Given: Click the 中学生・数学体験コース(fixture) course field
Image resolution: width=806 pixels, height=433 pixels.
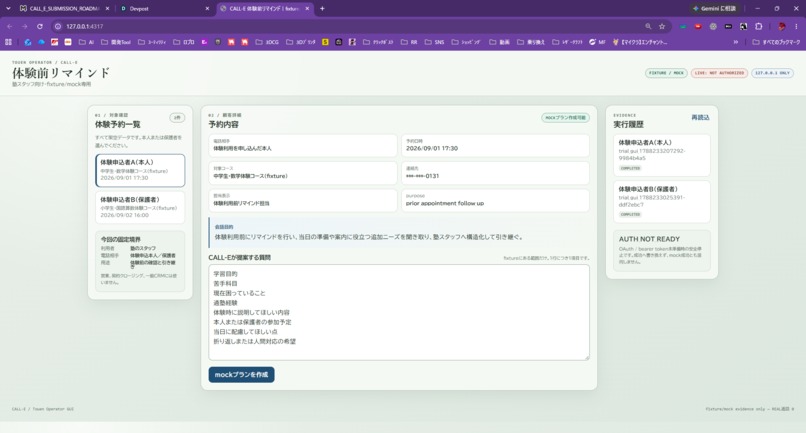Looking at the screenshot, I should 303,173.
